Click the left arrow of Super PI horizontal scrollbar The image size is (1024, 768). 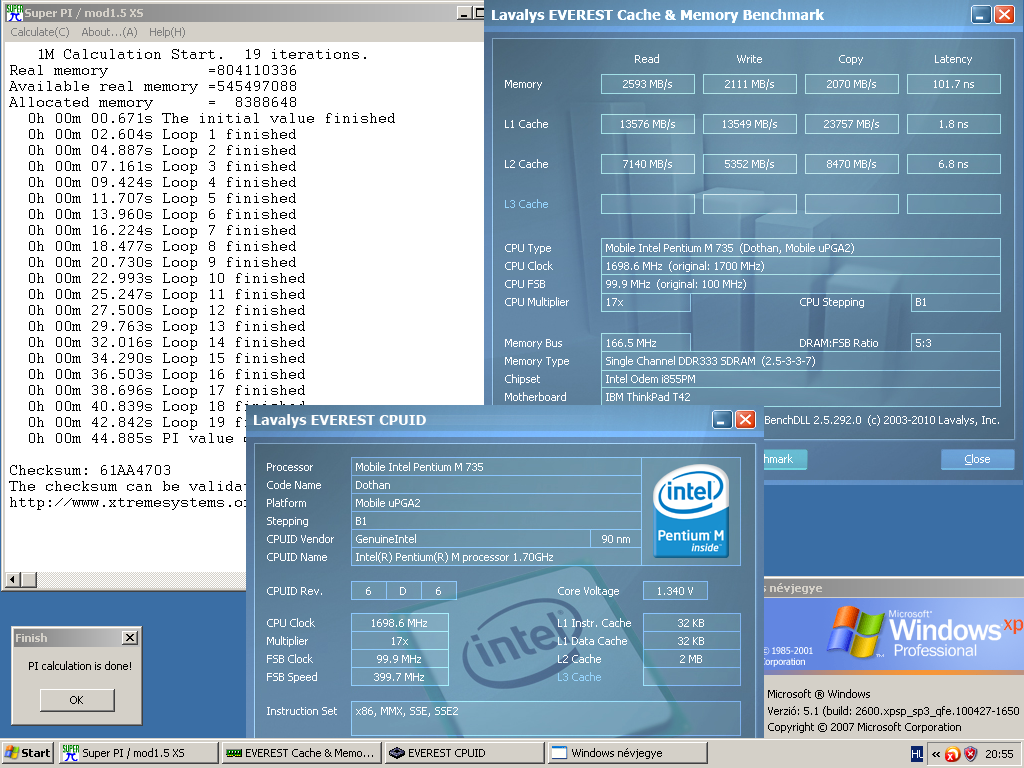pyautogui.click(x=12, y=579)
